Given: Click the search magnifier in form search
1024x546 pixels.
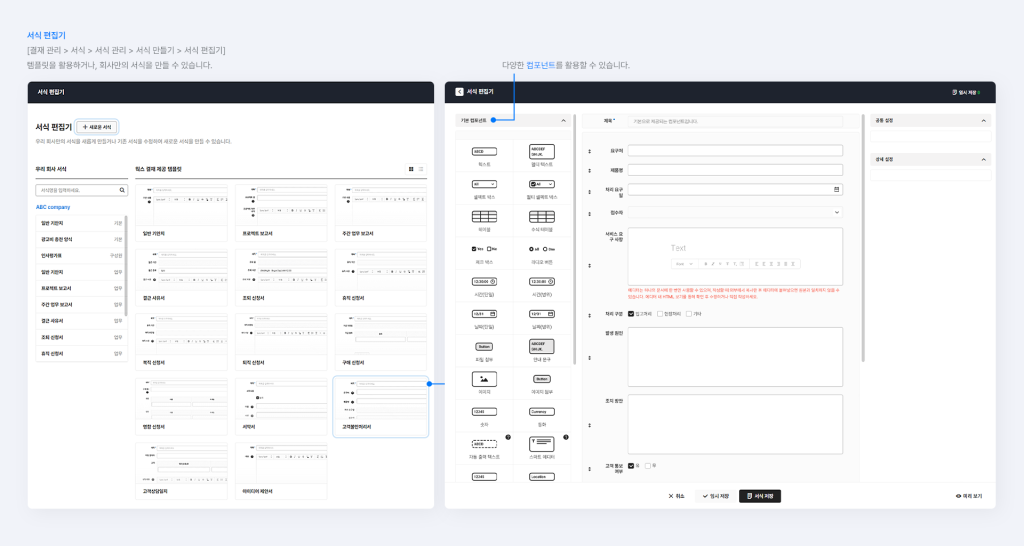Looking at the screenshot, I should pyautogui.click(x=121, y=189).
